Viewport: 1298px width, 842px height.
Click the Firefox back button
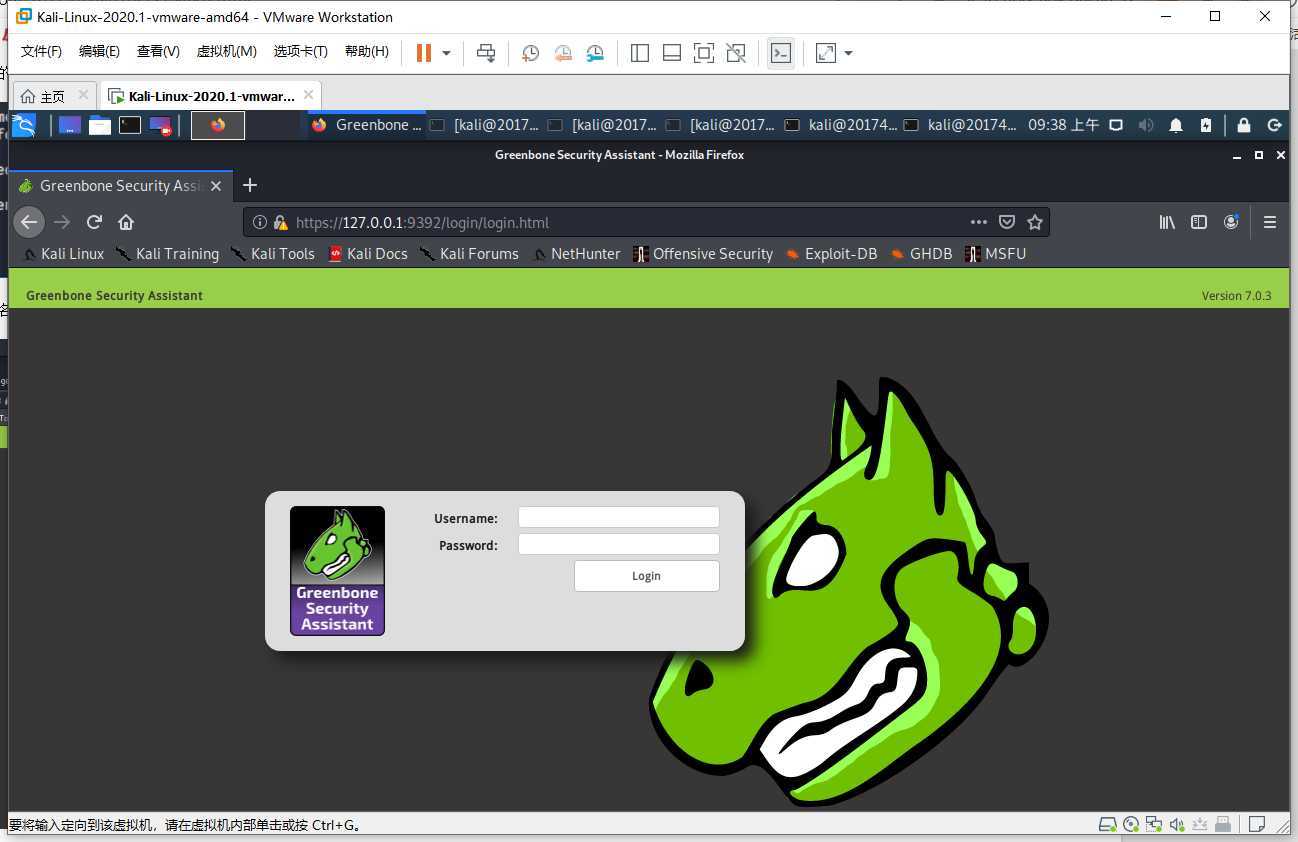click(x=29, y=222)
